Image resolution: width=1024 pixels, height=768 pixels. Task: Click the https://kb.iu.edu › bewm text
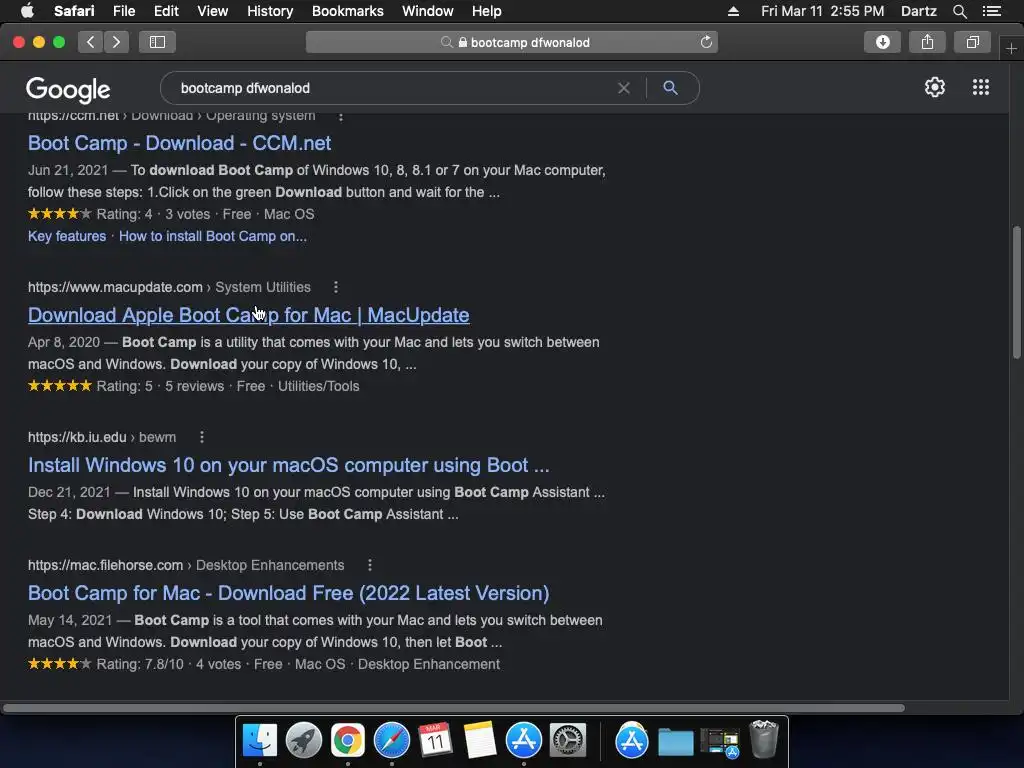point(102,438)
